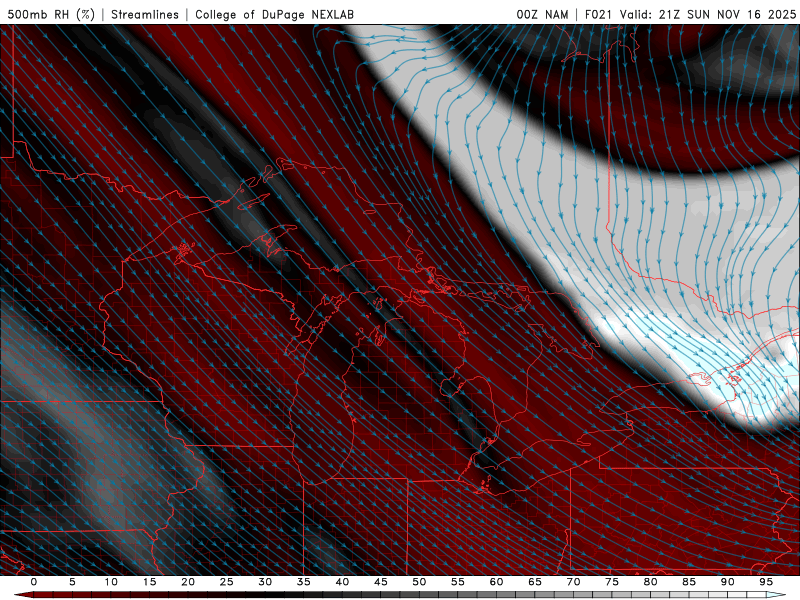Click the '65' label on the legend
This screenshot has height=600, width=800.
point(535,582)
